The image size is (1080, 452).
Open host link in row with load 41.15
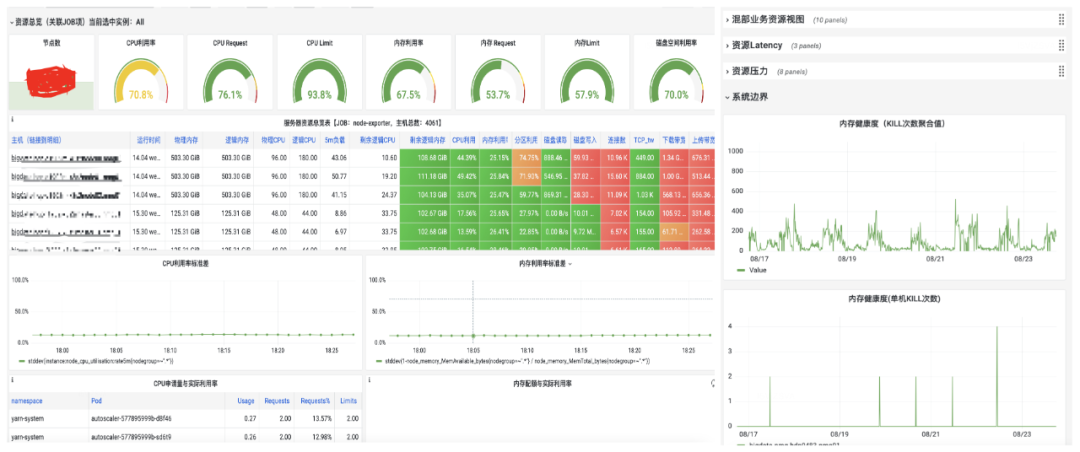click(x=66, y=196)
